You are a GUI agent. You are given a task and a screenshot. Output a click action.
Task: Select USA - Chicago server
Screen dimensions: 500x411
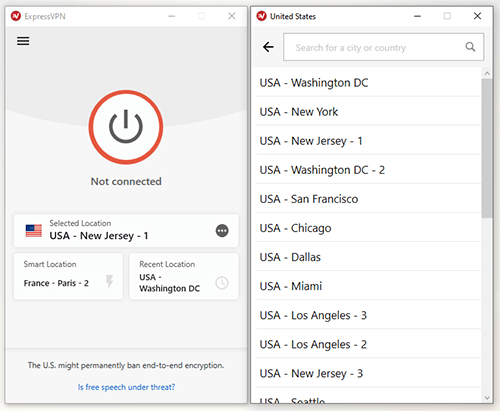tap(369, 228)
